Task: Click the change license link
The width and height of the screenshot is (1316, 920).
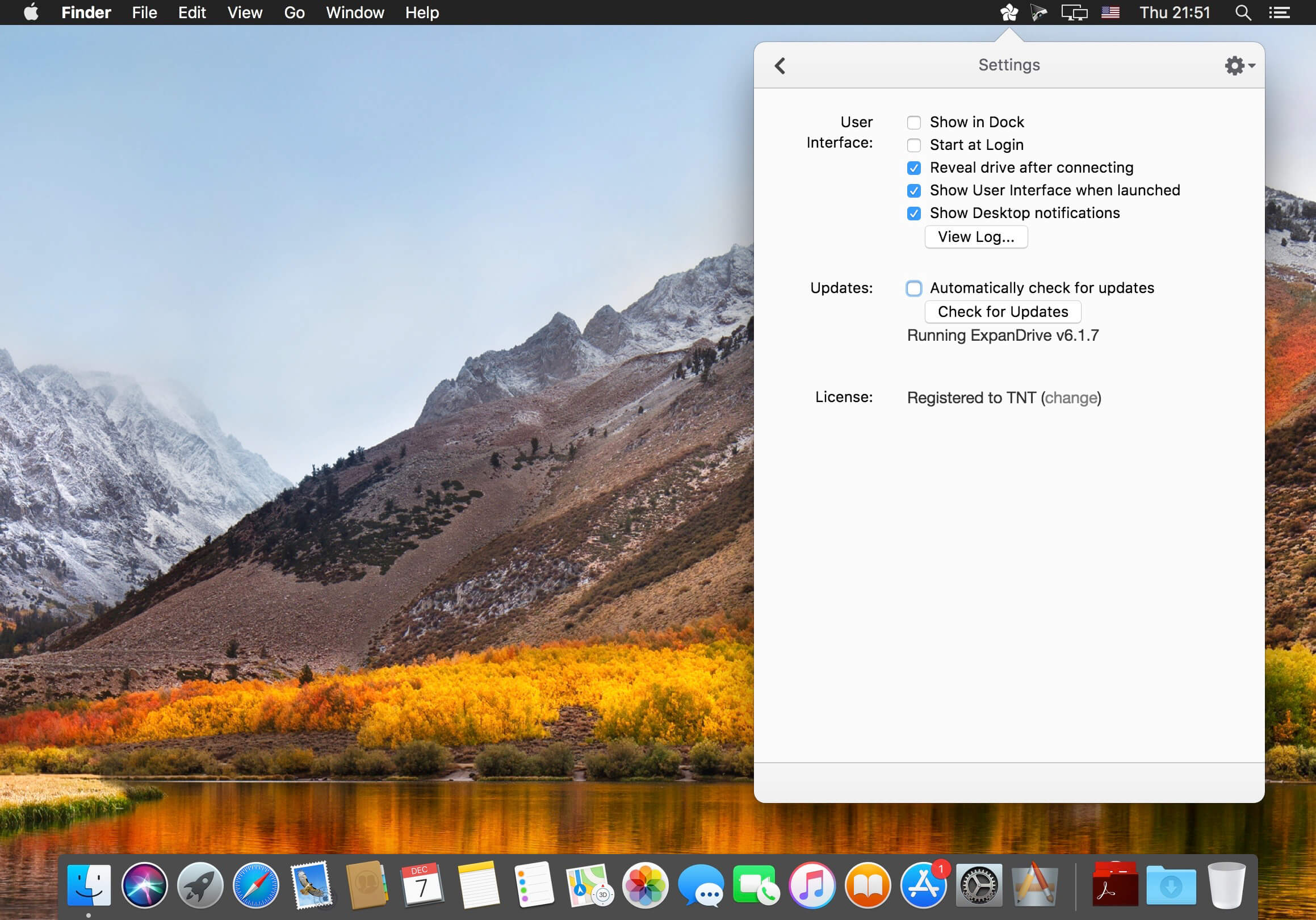Action: point(1071,398)
